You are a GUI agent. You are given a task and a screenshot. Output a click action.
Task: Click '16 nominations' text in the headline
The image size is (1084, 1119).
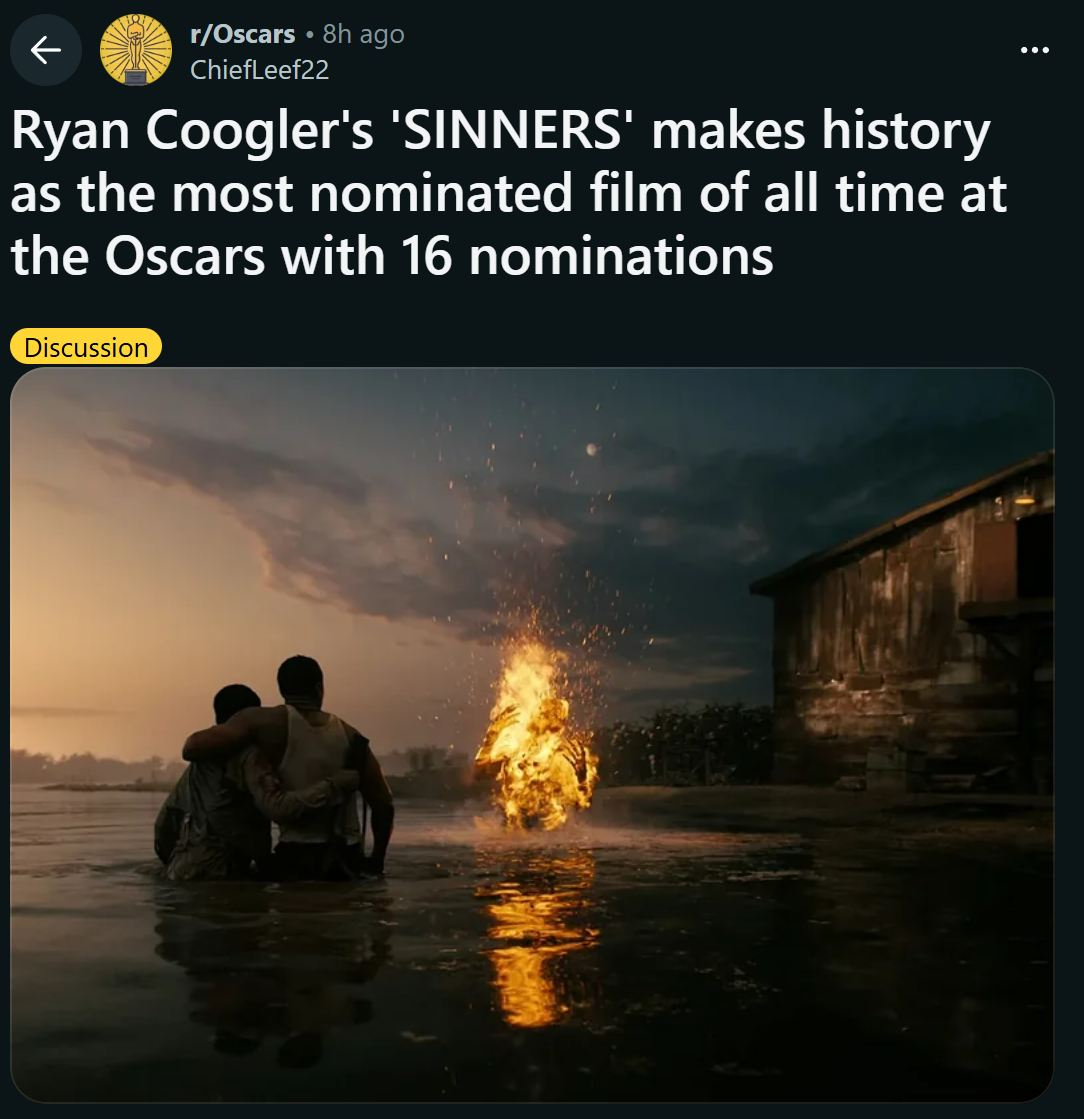(x=587, y=256)
